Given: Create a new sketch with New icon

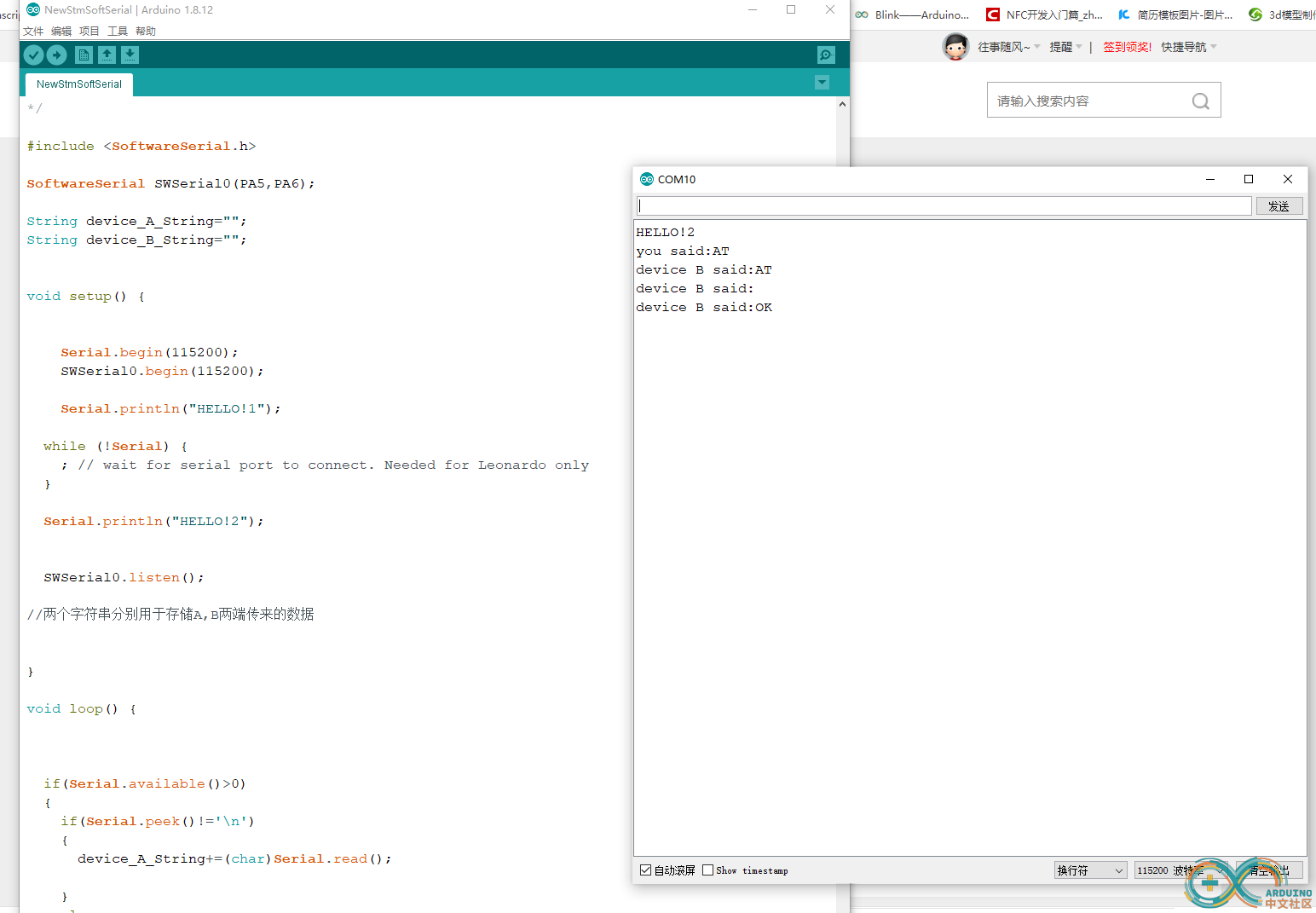Looking at the screenshot, I should pyautogui.click(x=84, y=55).
